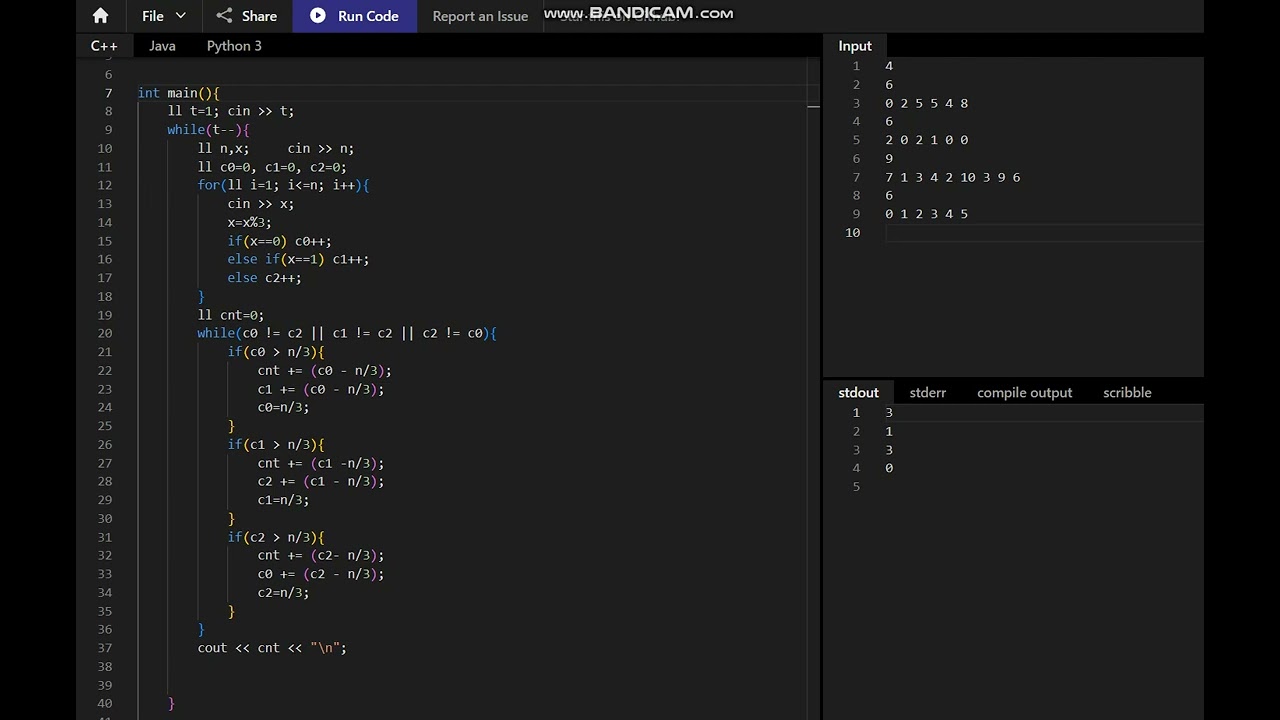Click the 'if(c0 > n/3){' line
Screen dimensions: 1280x720
pyautogui.click(x=276, y=352)
